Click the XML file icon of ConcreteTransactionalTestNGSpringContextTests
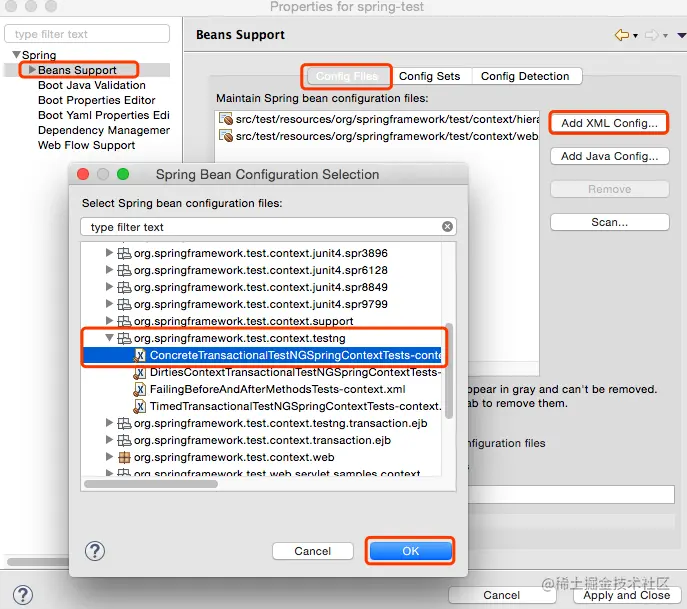Viewport: 687px width, 609px height. point(139,355)
